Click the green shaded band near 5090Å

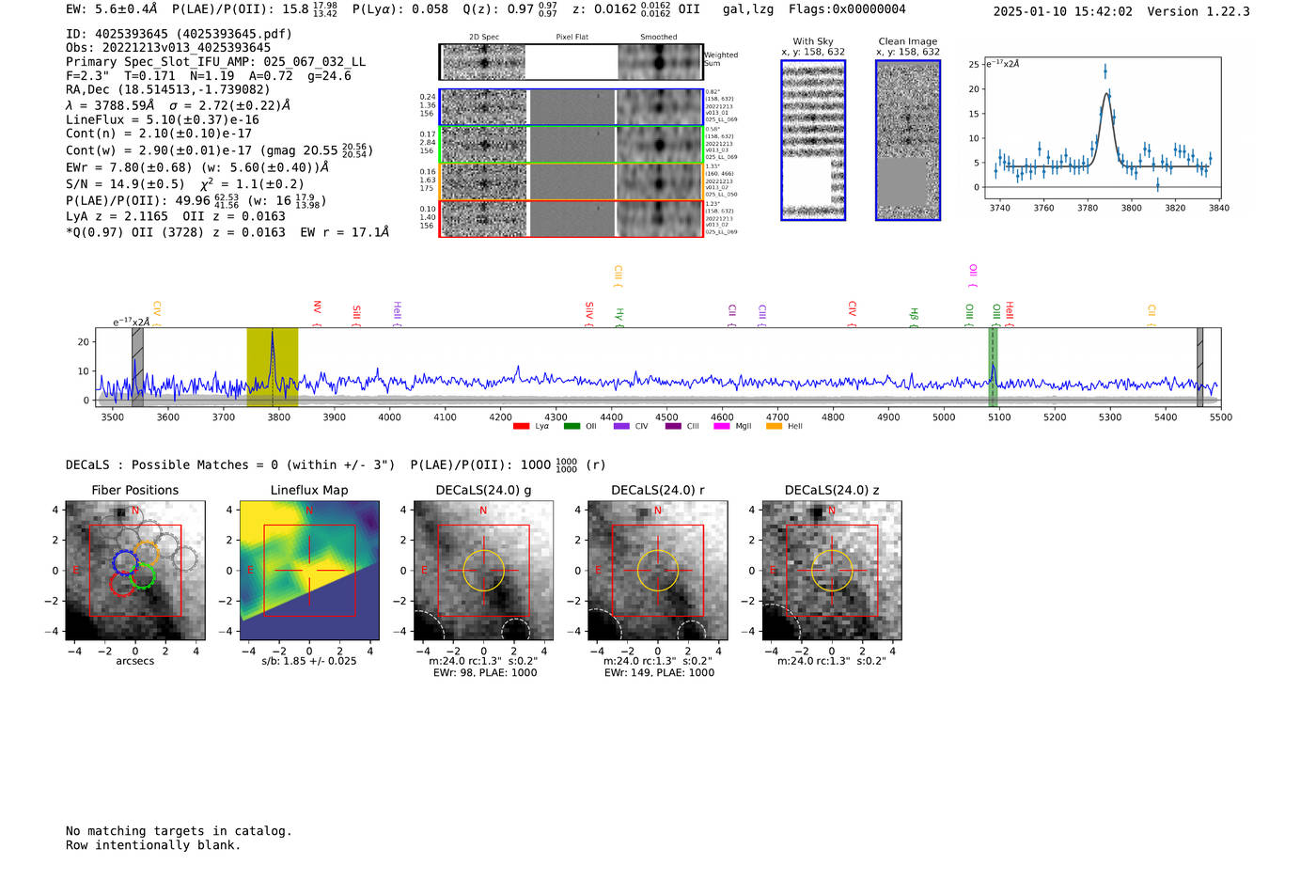coord(993,368)
